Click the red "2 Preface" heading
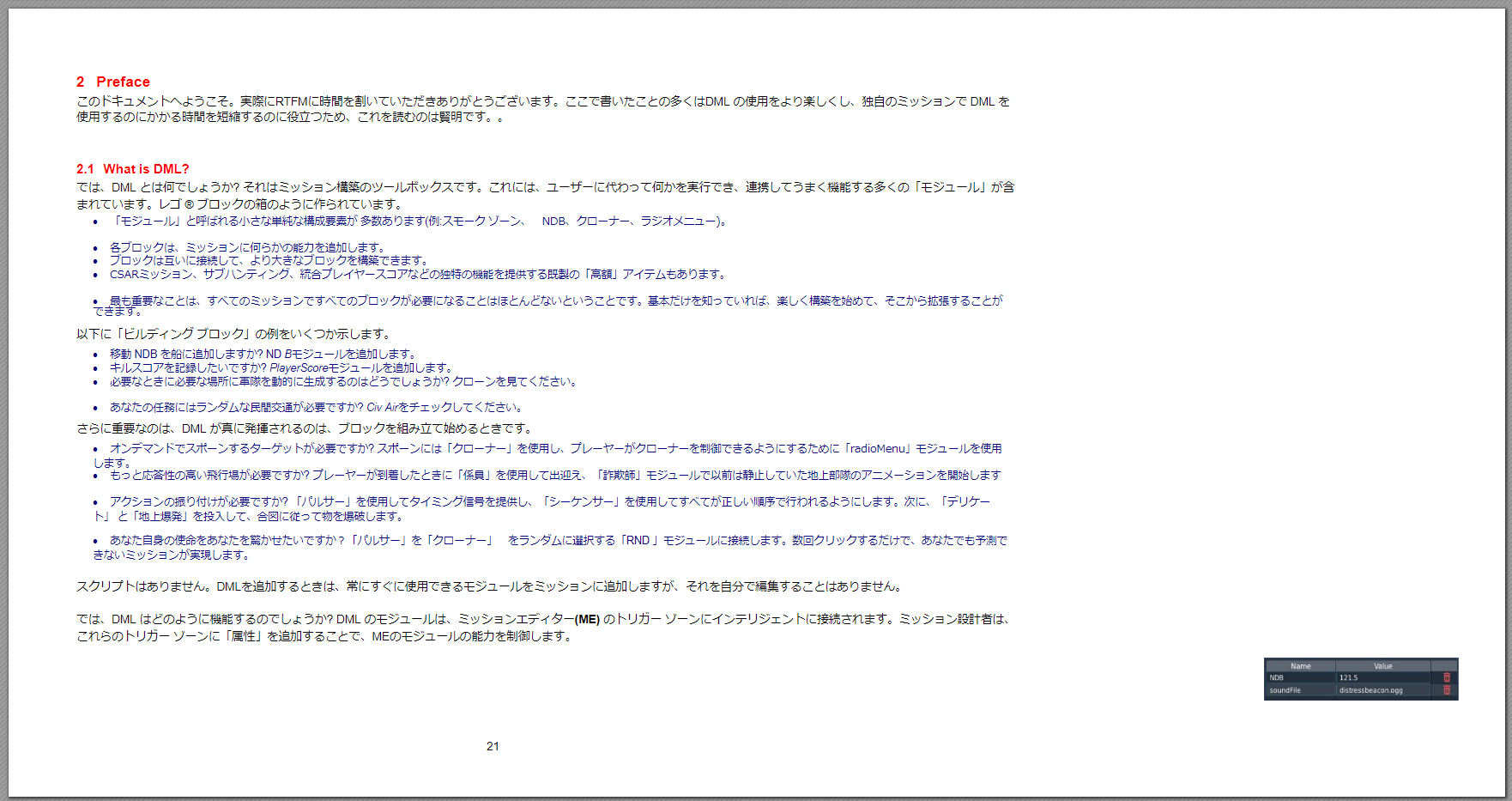This screenshot has height=801, width=1512. [113, 82]
